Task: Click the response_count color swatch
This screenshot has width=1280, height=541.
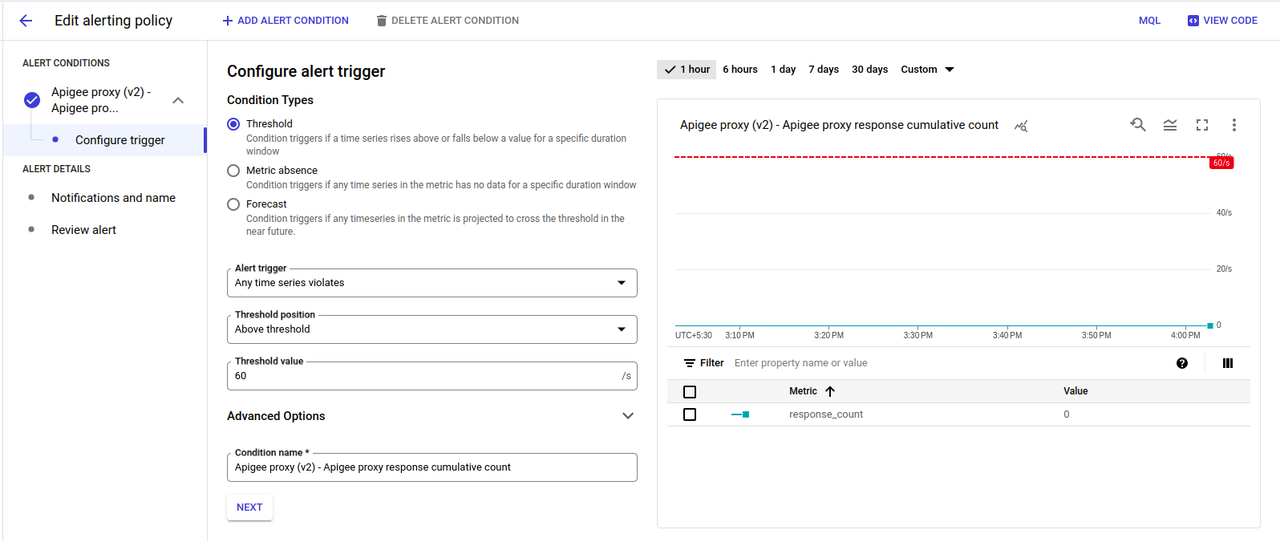Action: point(740,414)
